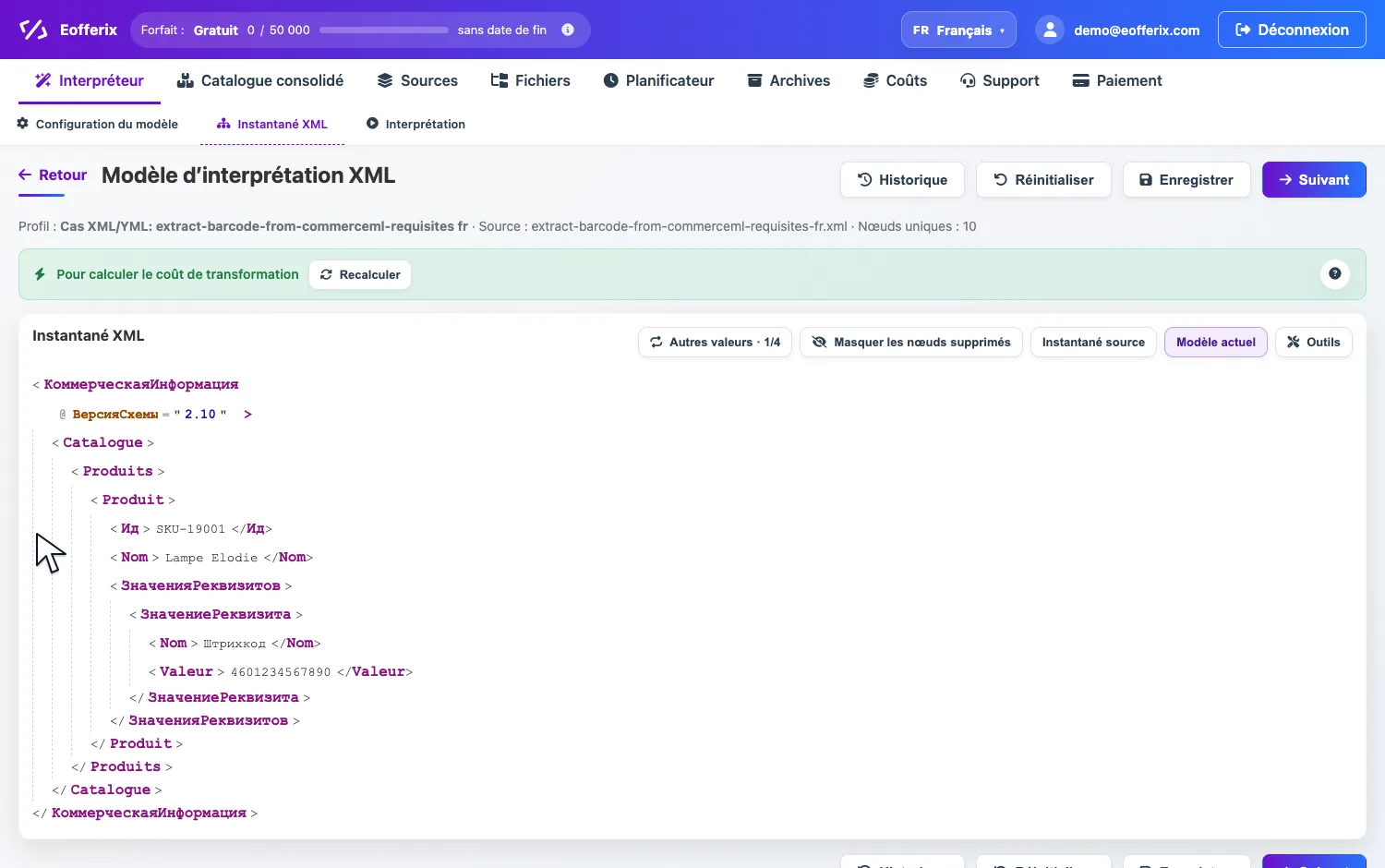Click demo@eofferix.com account email
1385x868 pixels.
(1137, 30)
